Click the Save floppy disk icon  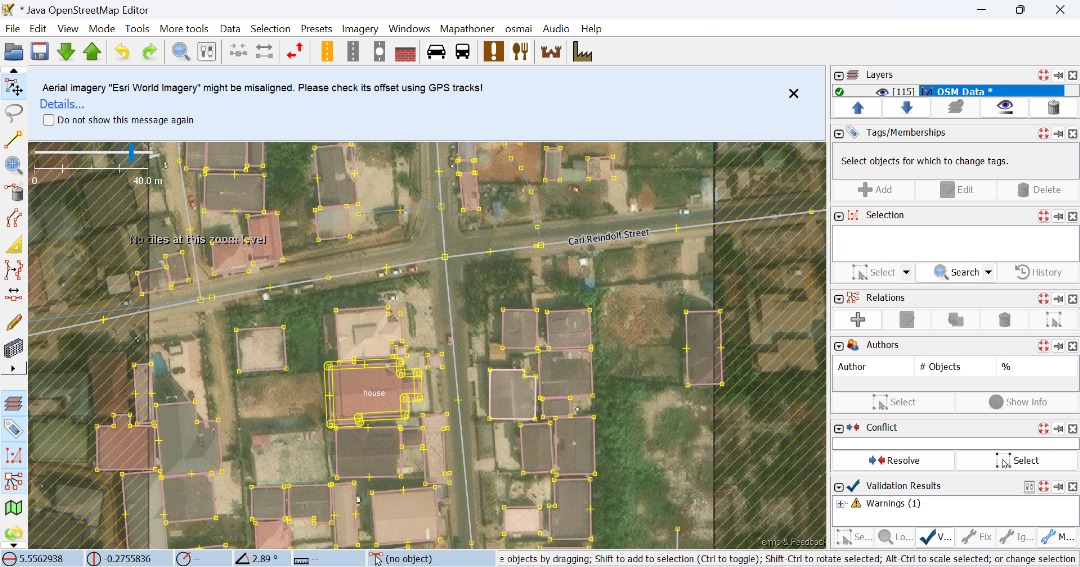click(39, 52)
